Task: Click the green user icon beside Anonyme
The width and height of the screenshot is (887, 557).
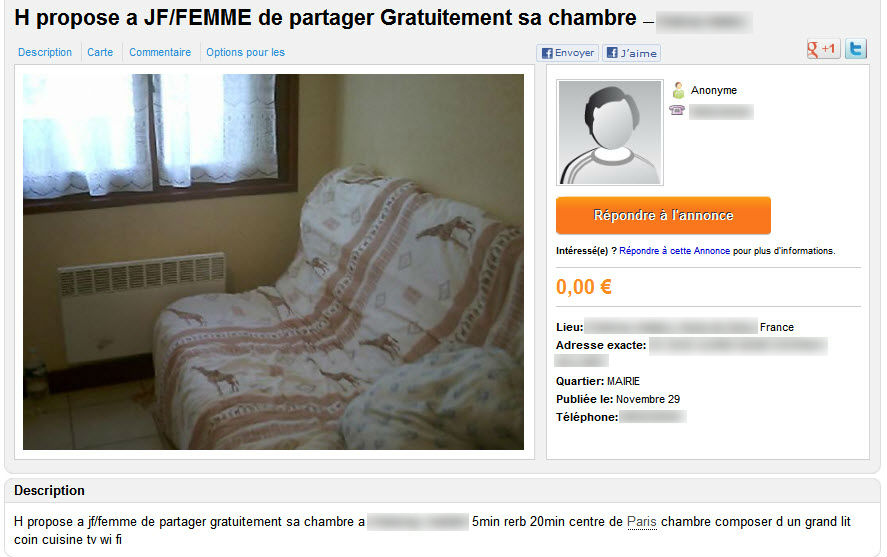Action: click(678, 90)
